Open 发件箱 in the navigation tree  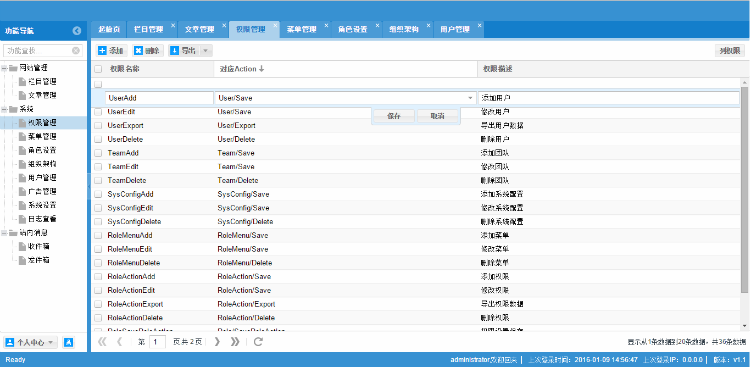click(x=39, y=260)
